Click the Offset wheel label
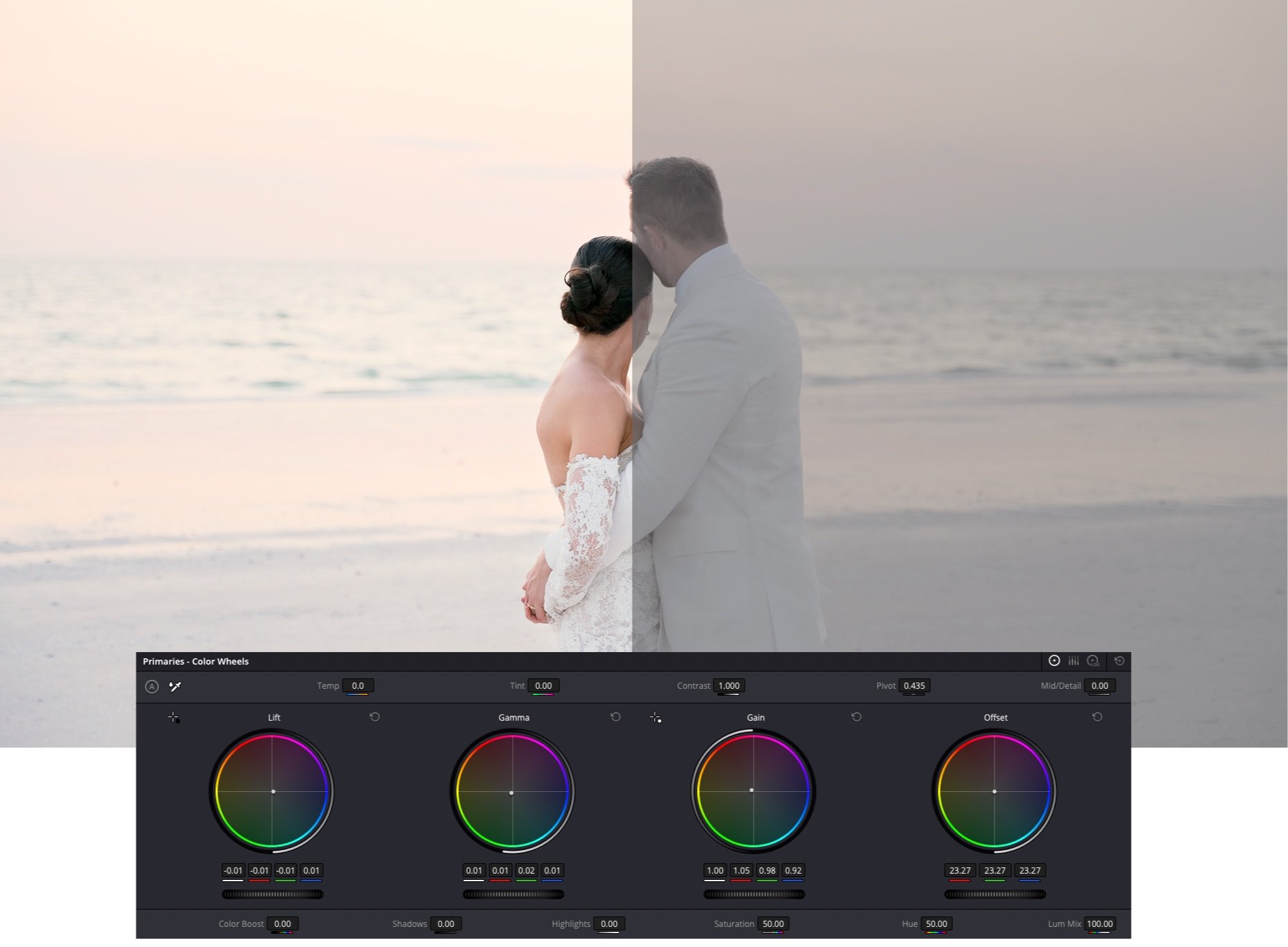 995,718
